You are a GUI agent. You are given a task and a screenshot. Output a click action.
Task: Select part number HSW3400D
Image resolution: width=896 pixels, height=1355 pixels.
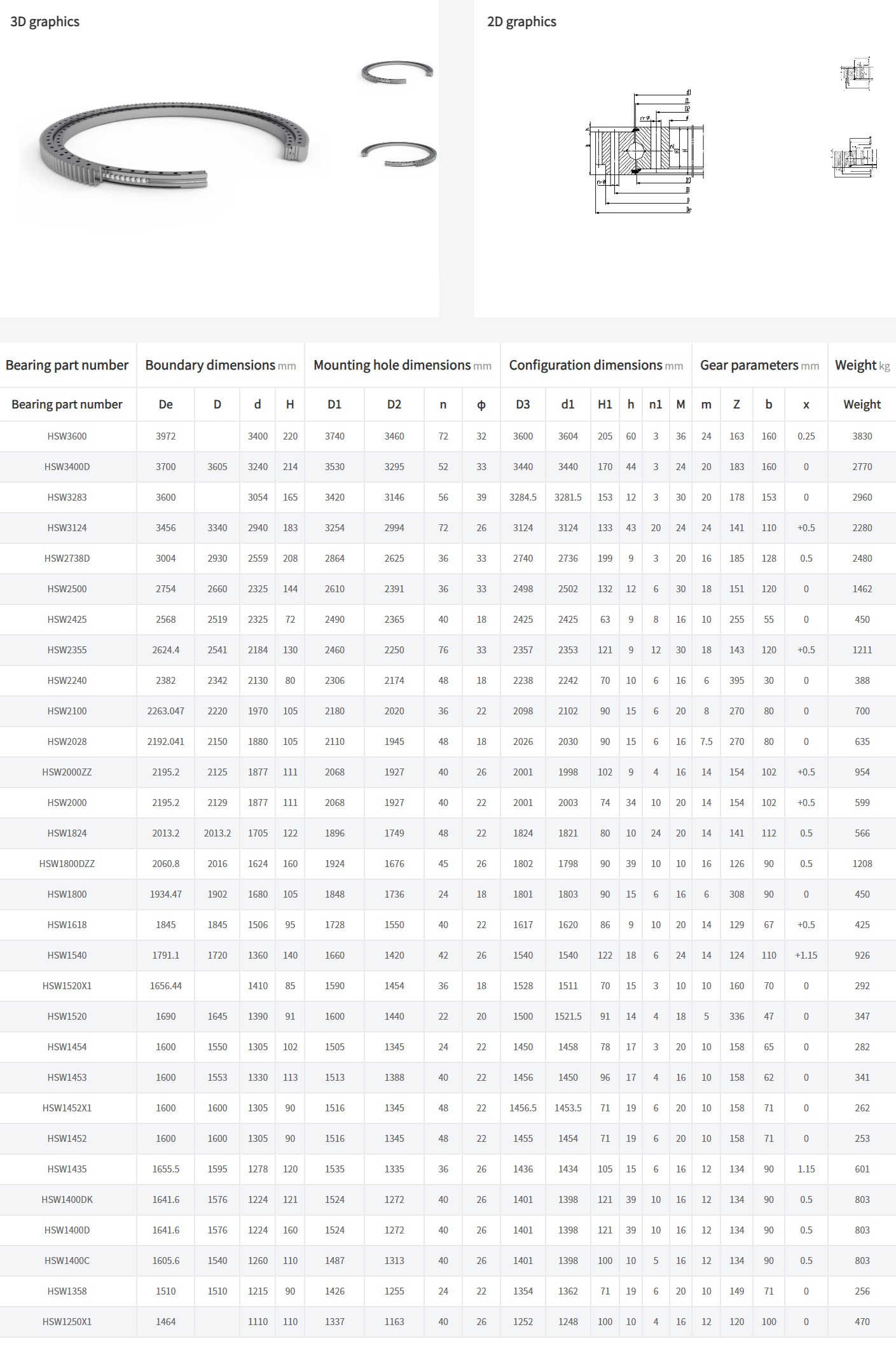point(67,467)
